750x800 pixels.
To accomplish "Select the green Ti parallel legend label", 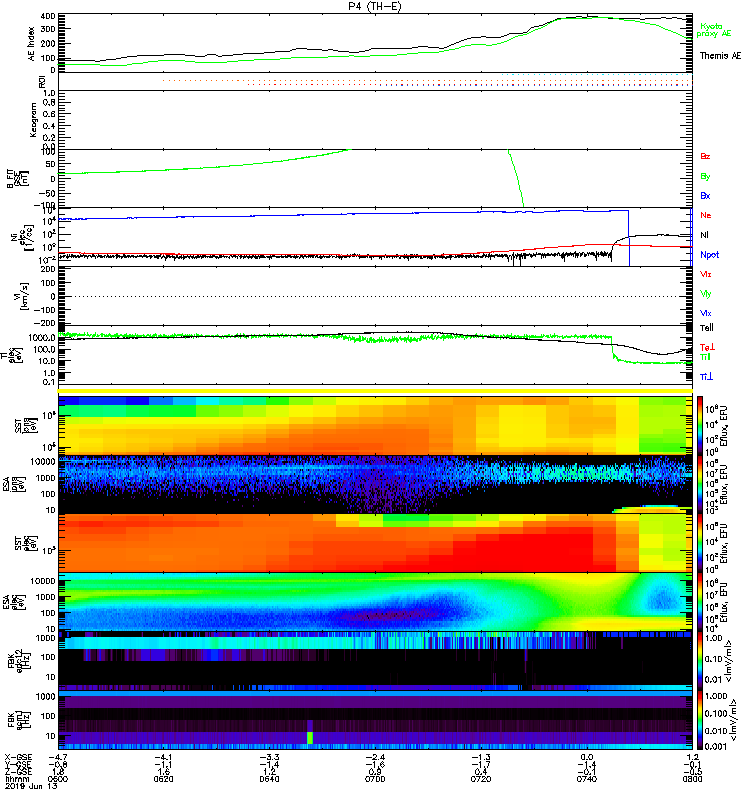I will pyautogui.click(x=705, y=357).
